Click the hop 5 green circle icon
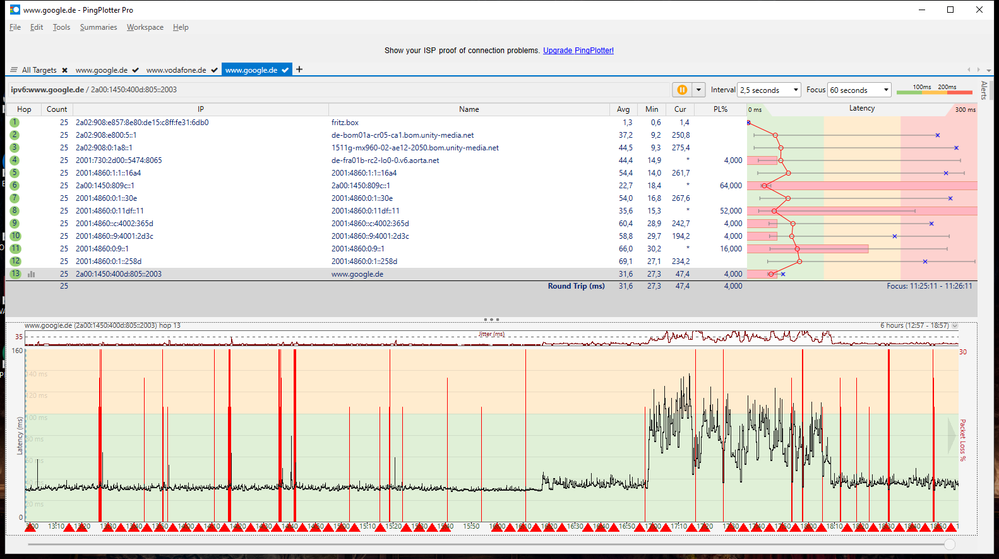This screenshot has height=559, width=999. (15, 173)
